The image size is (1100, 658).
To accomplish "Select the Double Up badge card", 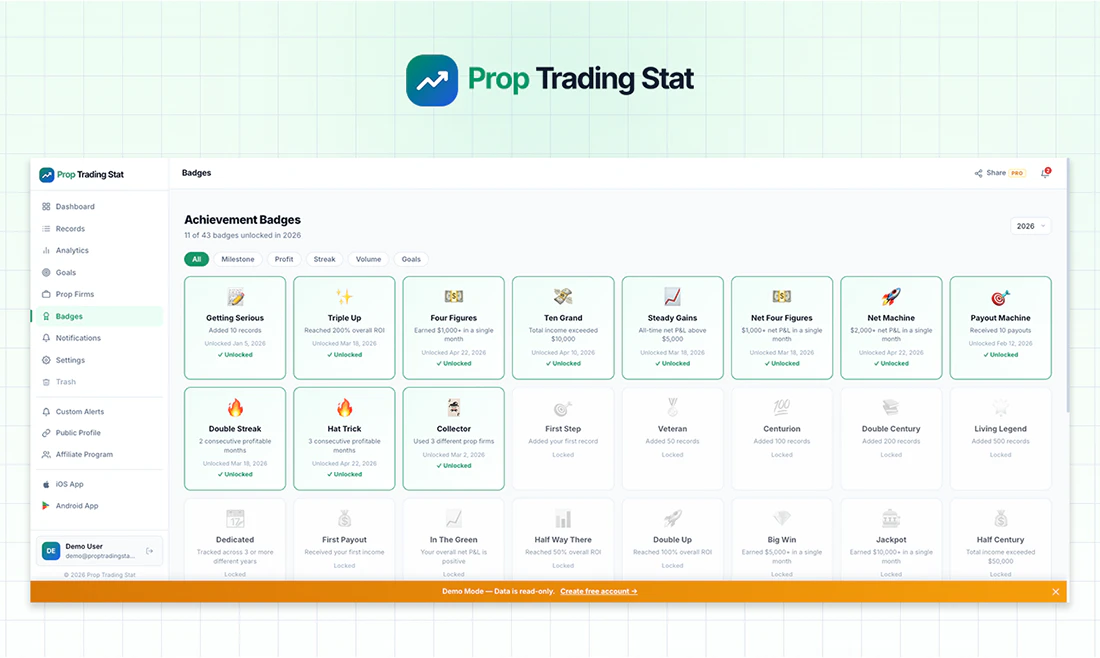I will (x=673, y=539).
